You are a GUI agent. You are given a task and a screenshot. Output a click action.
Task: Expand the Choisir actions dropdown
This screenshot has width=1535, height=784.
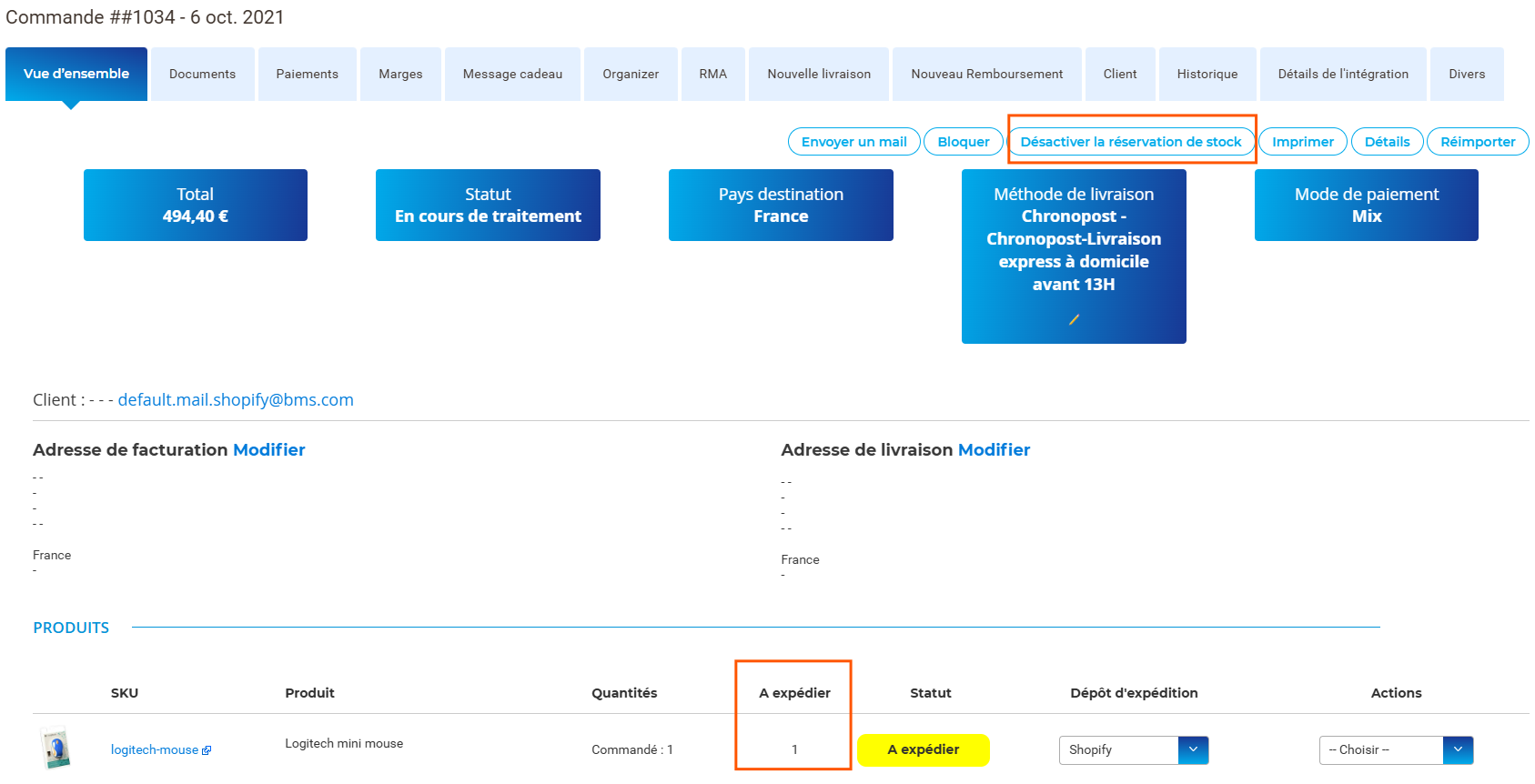coord(1395,749)
